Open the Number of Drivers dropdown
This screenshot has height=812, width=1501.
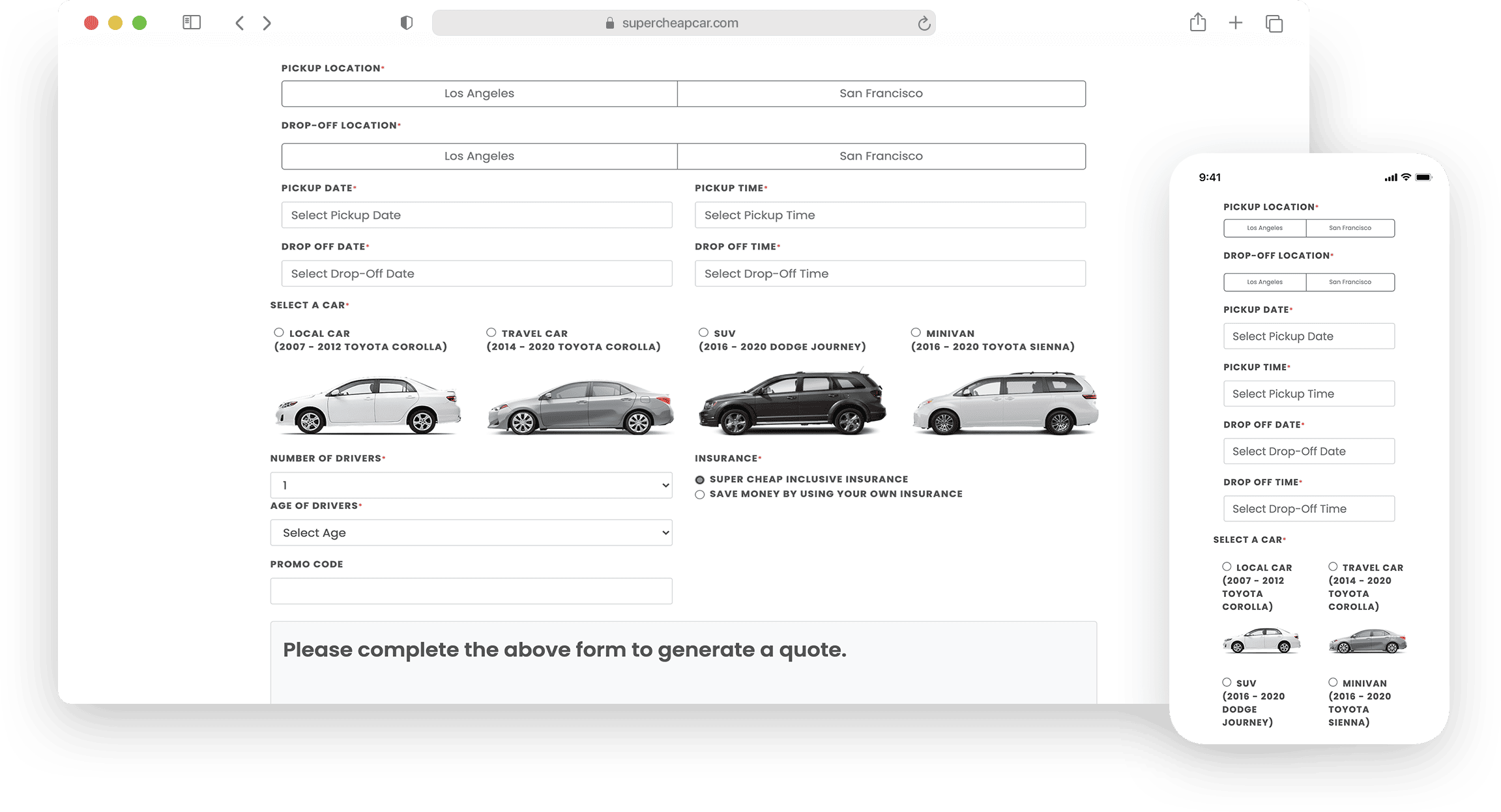(x=471, y=485)
